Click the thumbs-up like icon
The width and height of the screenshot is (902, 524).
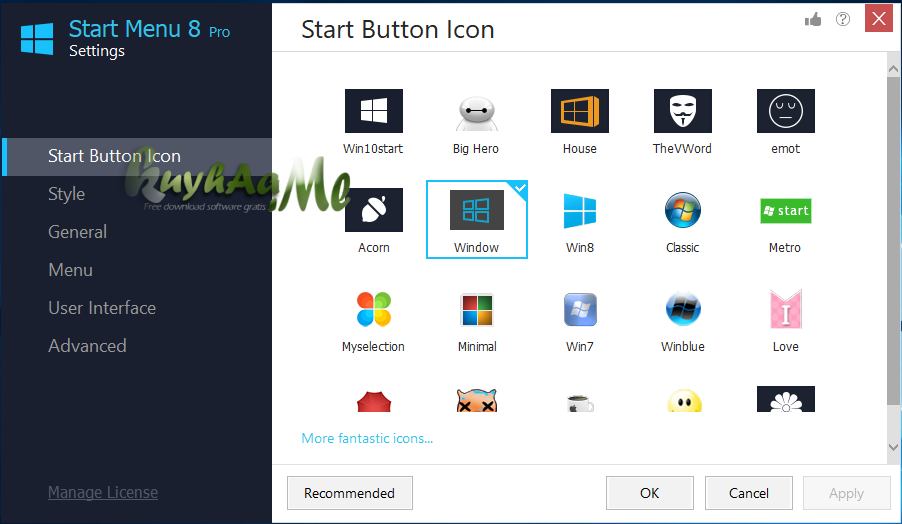[813, 20]
